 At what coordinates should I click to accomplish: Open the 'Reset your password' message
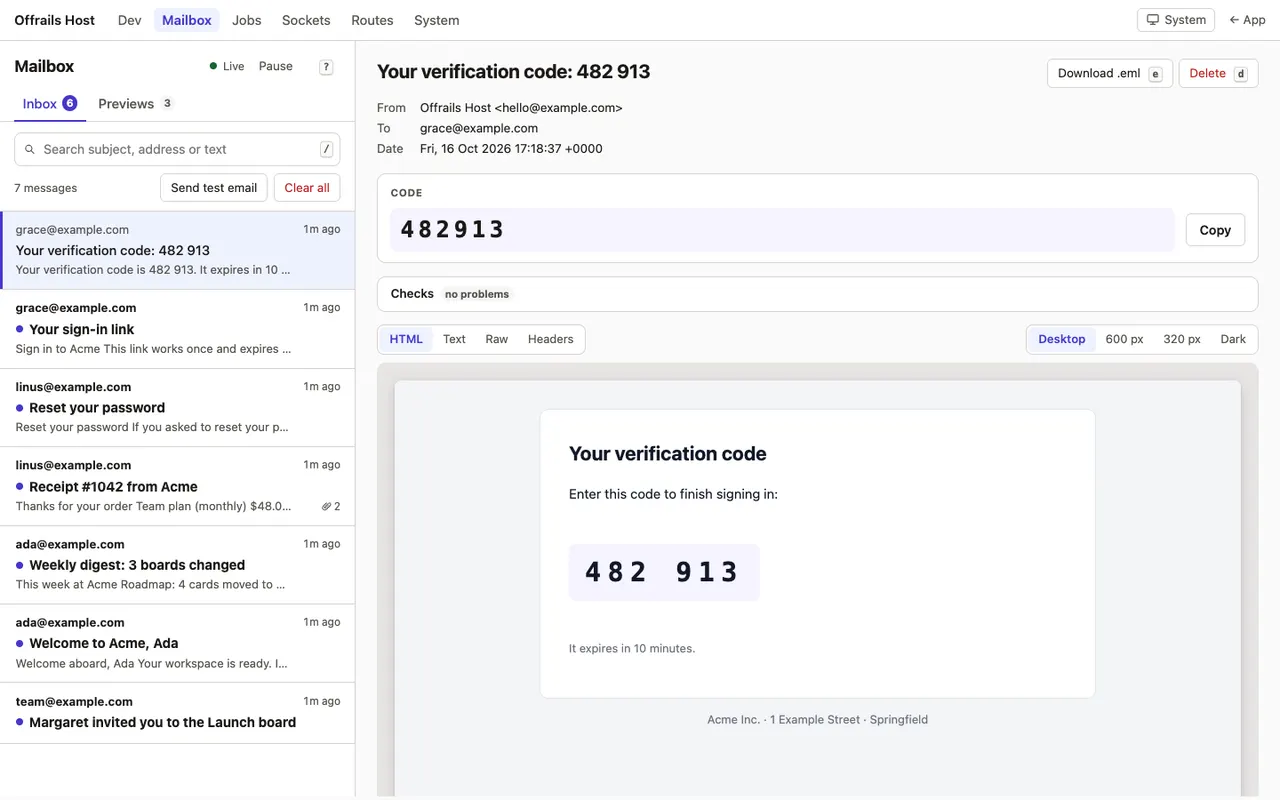coord(177,408)
